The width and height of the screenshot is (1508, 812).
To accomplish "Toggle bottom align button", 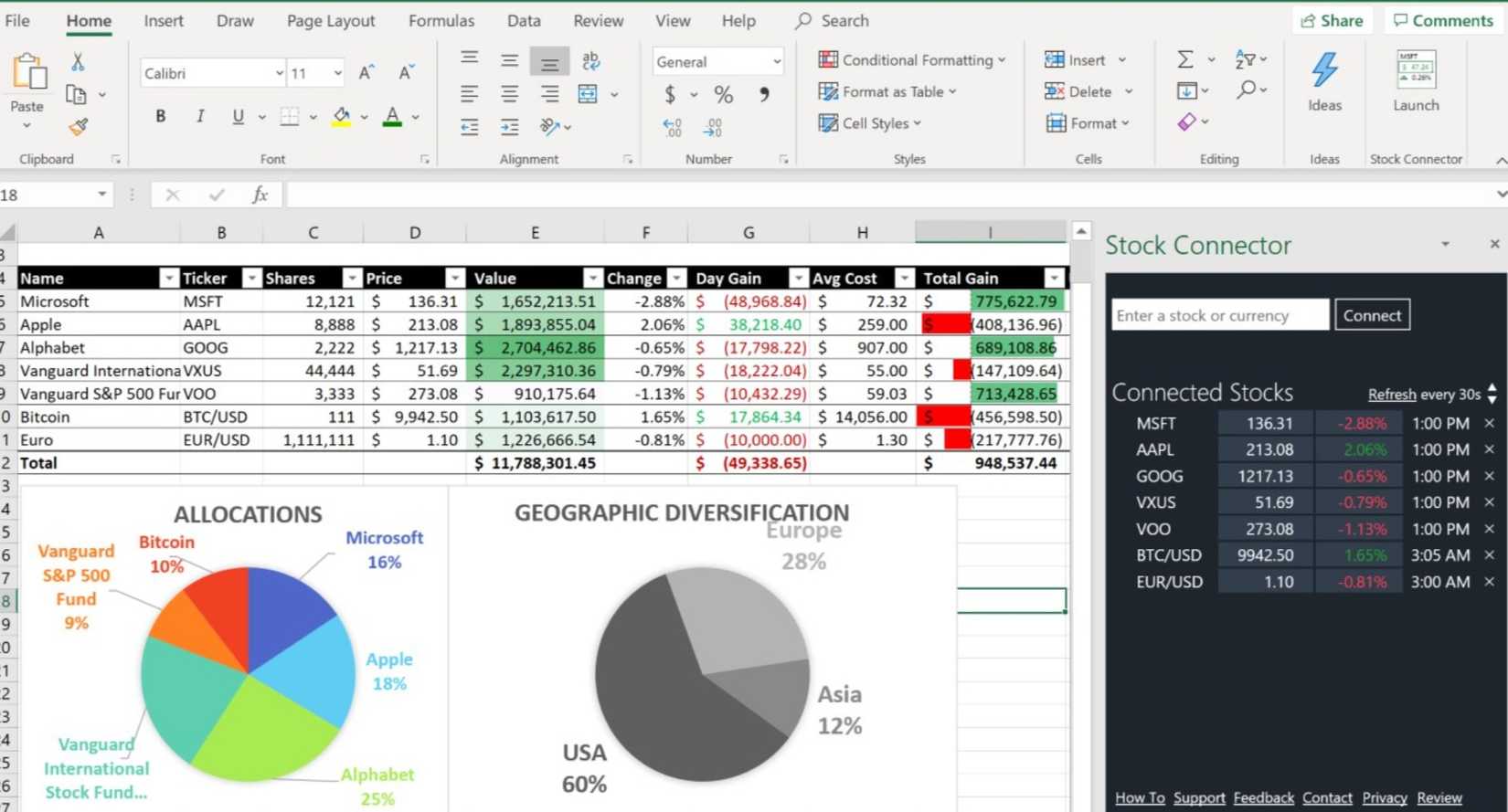I will [x=549, y=61].
